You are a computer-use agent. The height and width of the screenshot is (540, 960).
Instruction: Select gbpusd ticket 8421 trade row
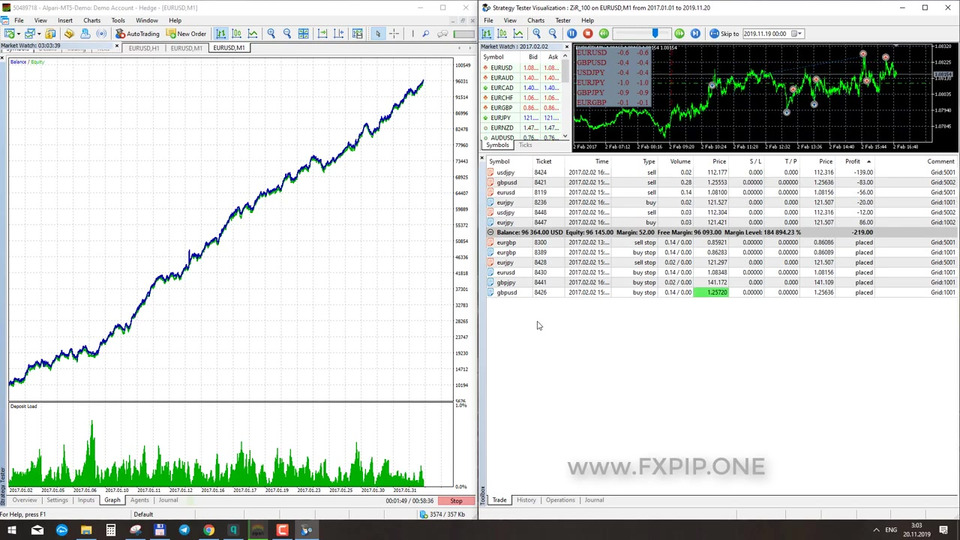tap(721, 182)
